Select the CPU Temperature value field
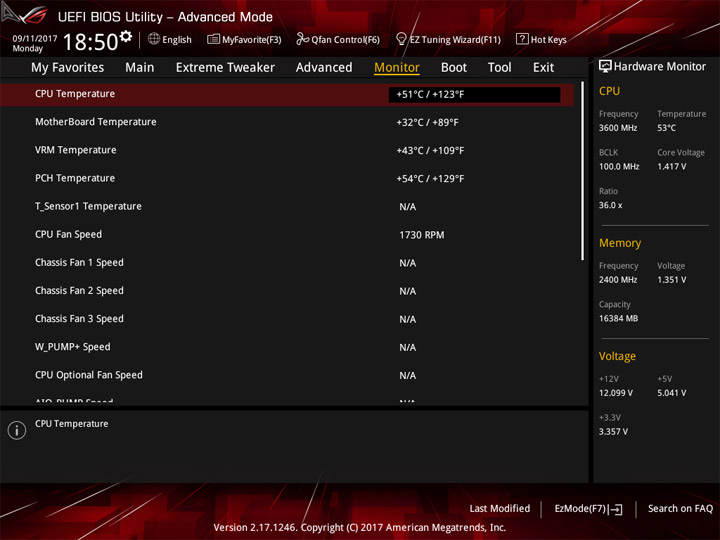 (474, 95)
